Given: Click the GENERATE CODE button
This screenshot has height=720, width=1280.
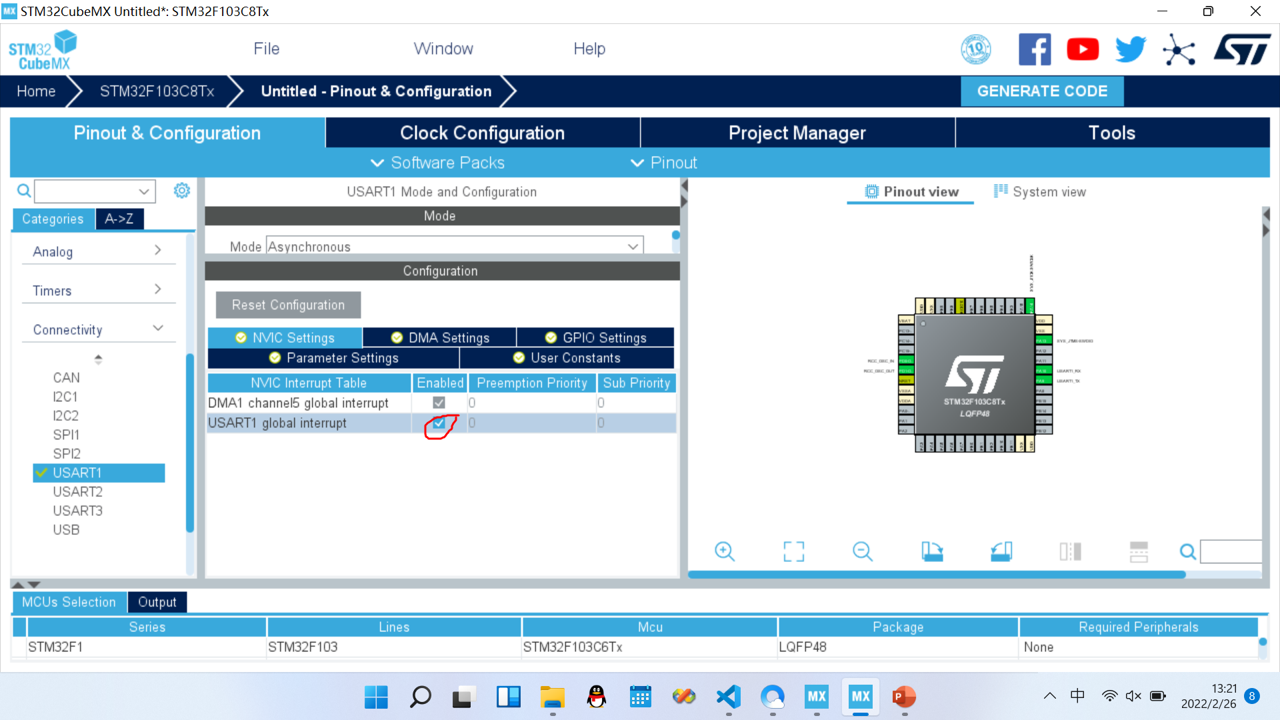Looking at the screenshot, I should pyautogui.click(x=1042, y=90).
